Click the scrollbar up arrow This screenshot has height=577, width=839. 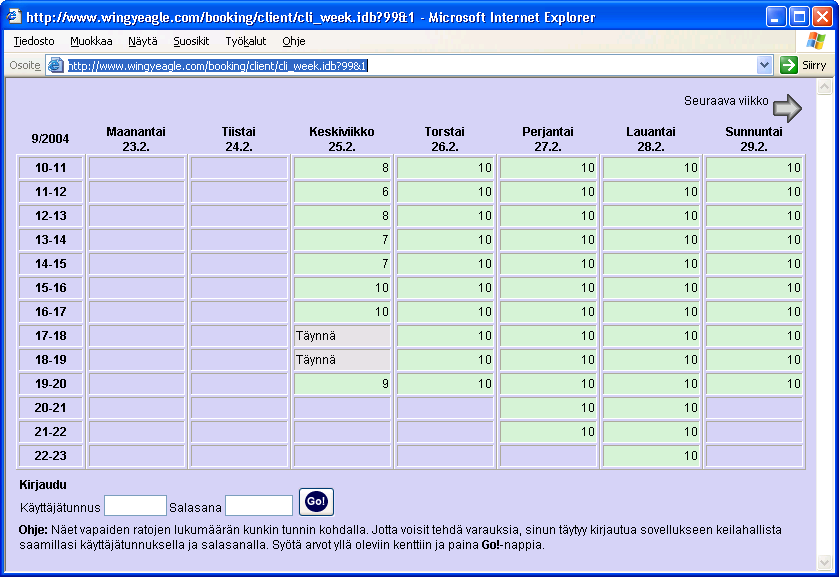[824, 87]
